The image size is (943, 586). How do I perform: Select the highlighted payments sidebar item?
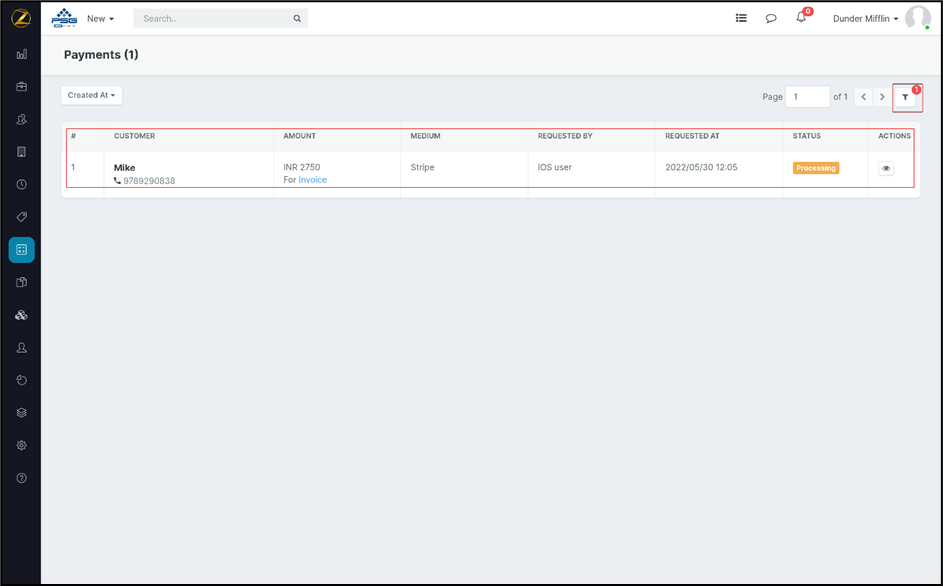[x=21, y=250]
